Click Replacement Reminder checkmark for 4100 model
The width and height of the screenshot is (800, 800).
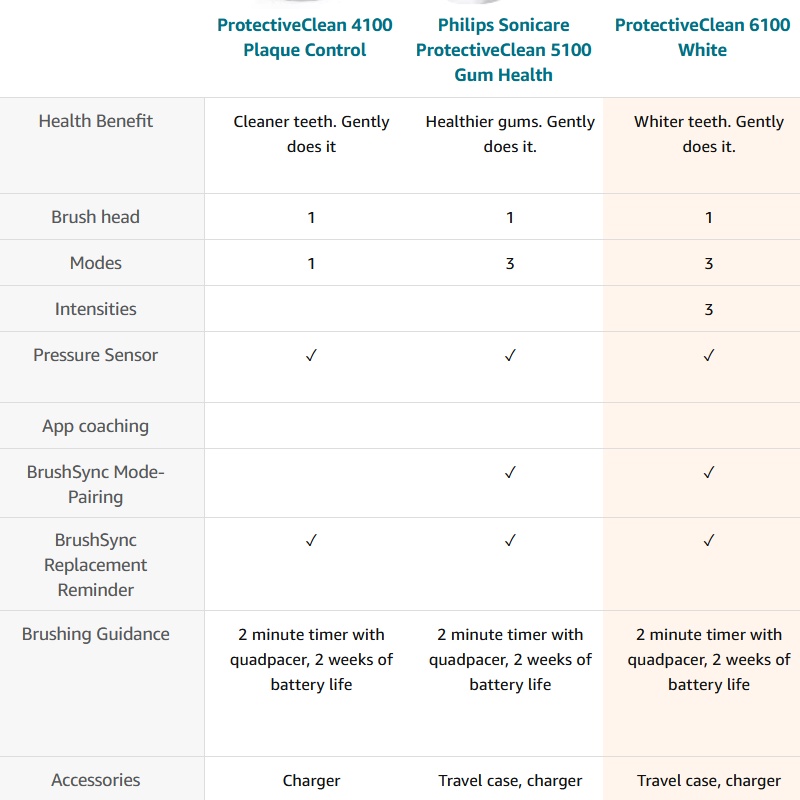[311, 540]
